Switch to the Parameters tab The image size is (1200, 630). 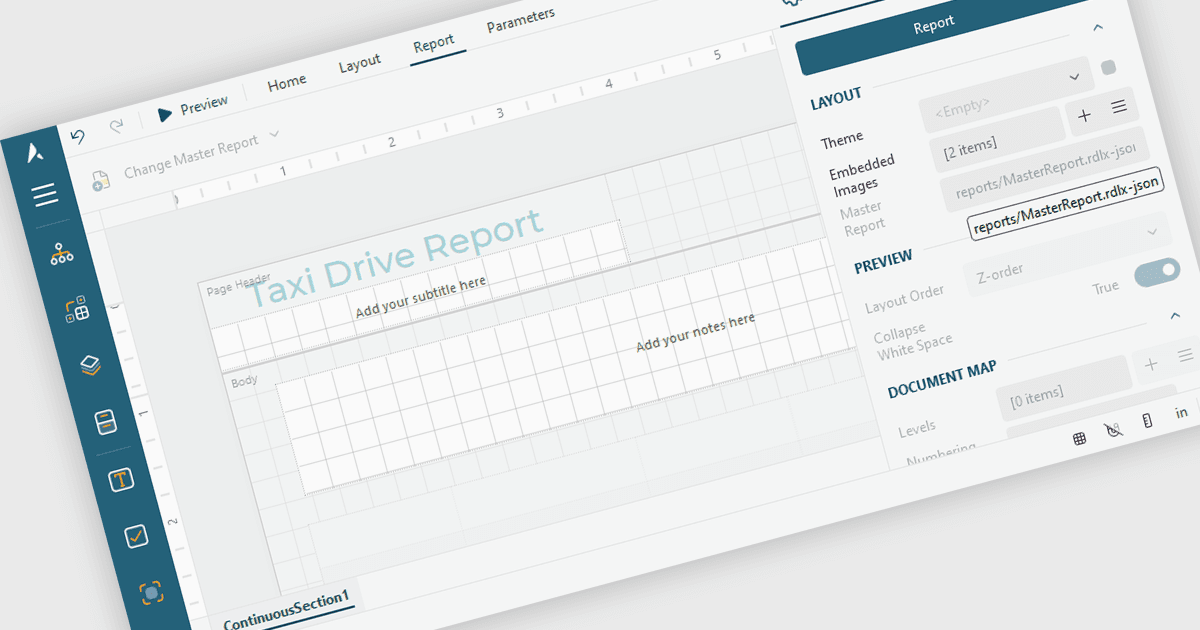[520, 20]
